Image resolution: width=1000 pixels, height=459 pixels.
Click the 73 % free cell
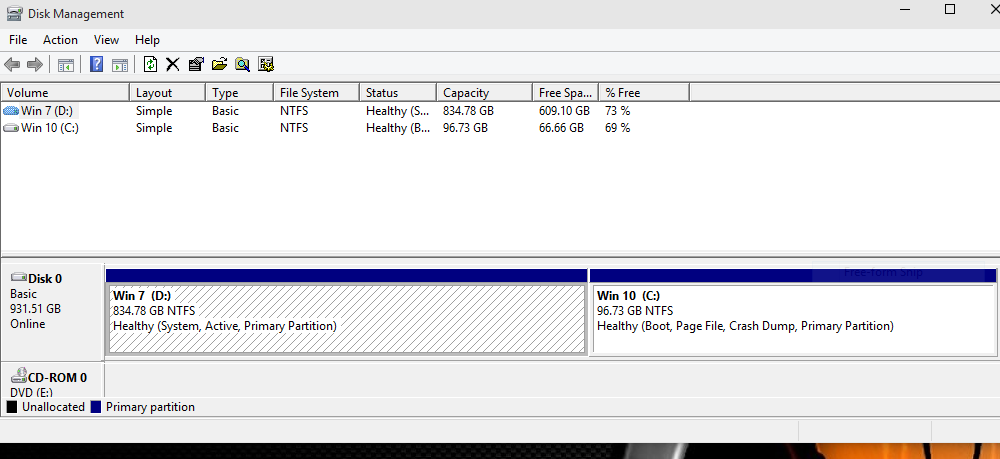[x=618, y=111]
